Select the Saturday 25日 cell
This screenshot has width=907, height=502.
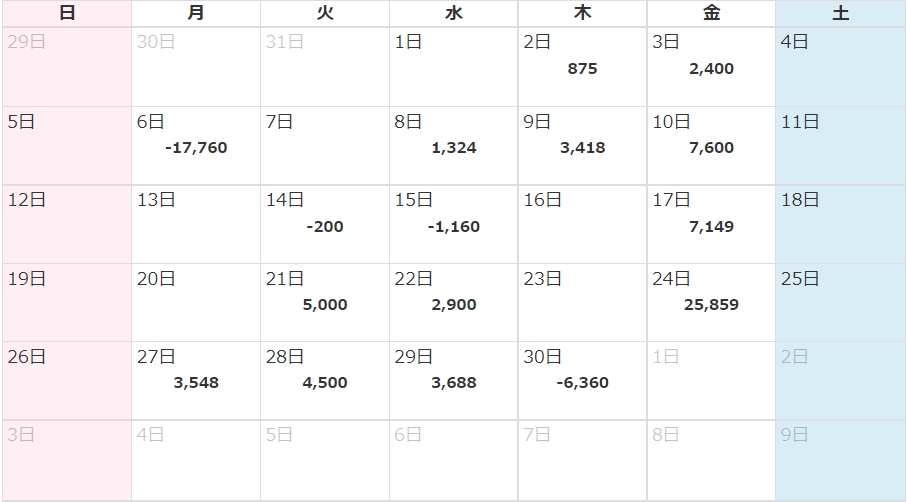[x=840, y=303]
